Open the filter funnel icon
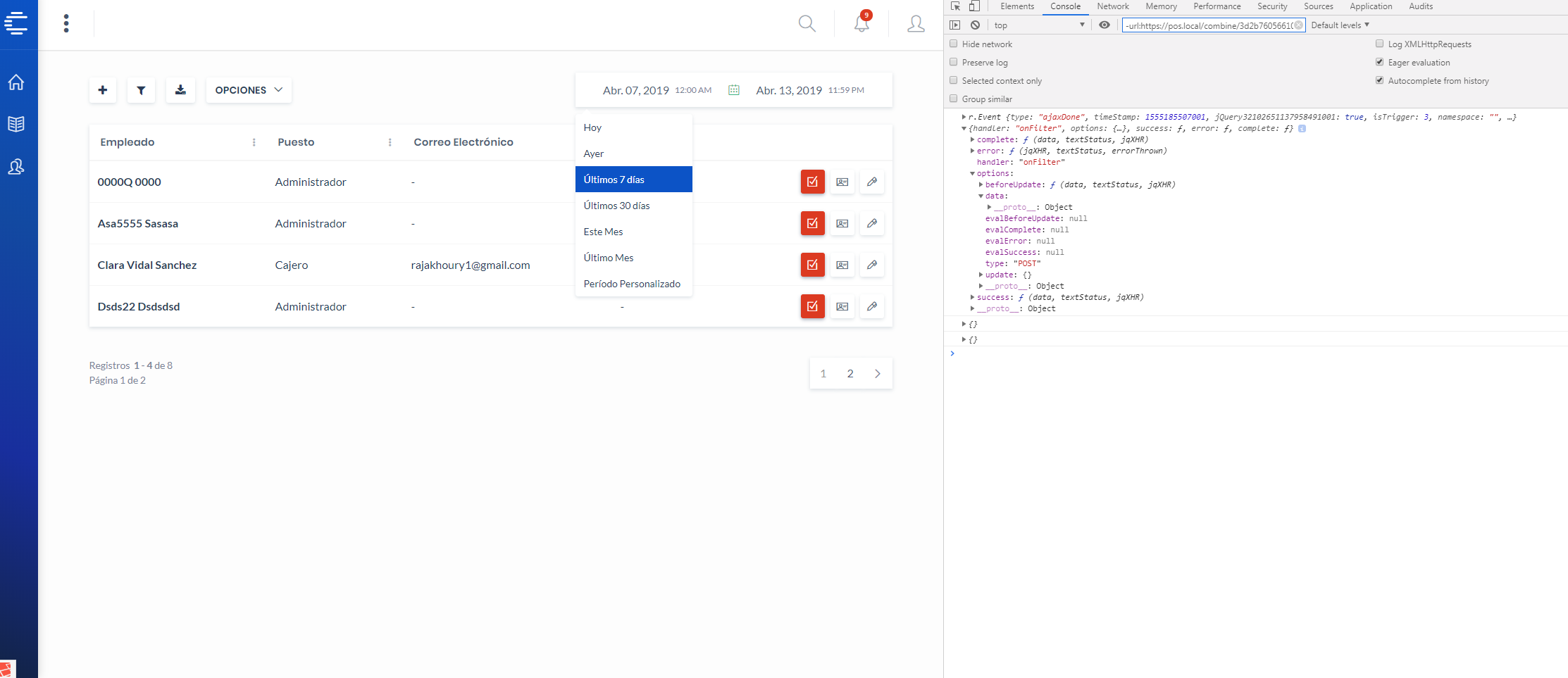Viewport: 1568px width, 678px height. [x=141, y=90]
